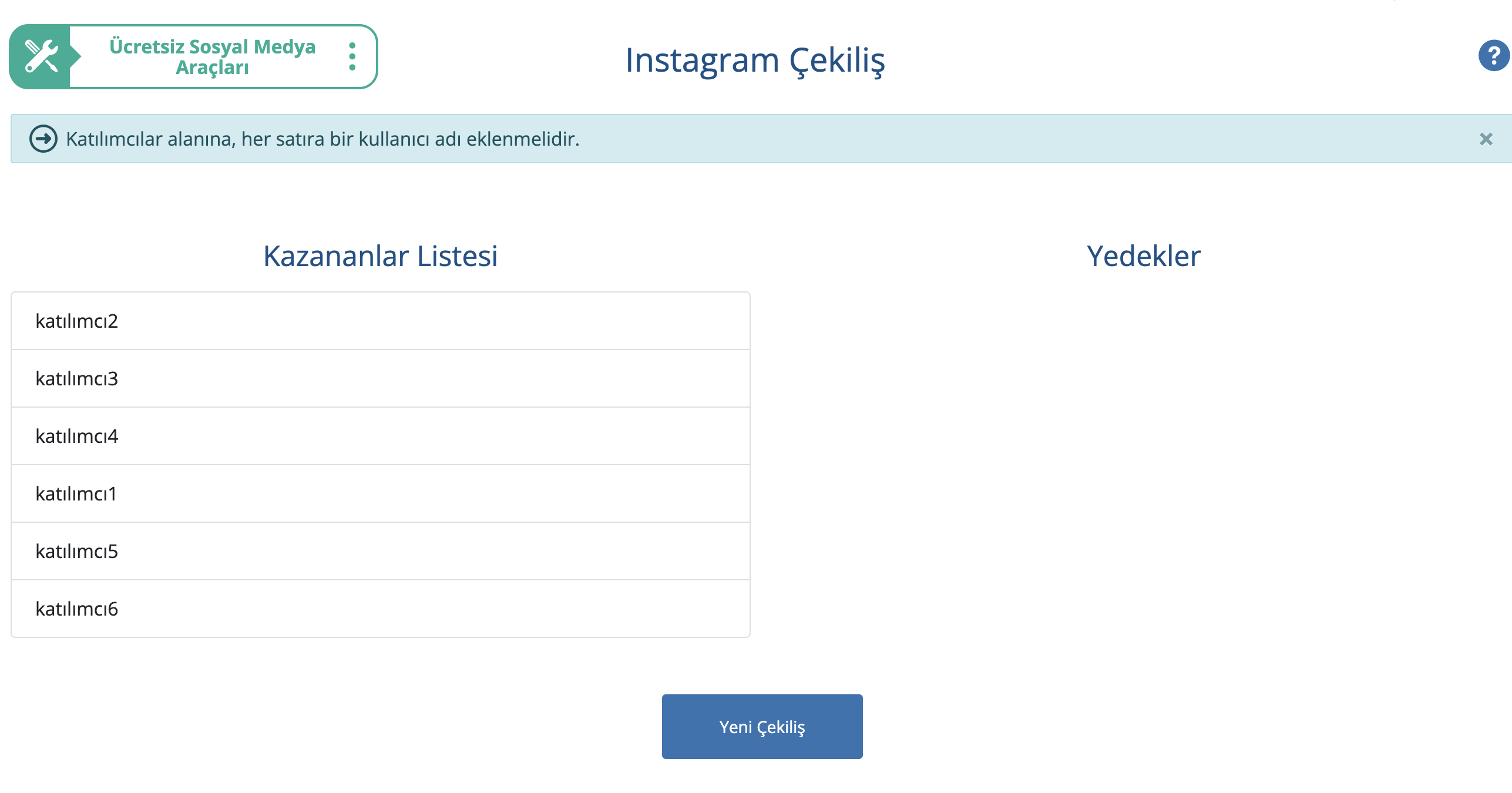The height and width of the screenshot is (793, 1512).
Task: Open the blue question mark help icon
Action: pyautogui.click(x=1494, y=56)
